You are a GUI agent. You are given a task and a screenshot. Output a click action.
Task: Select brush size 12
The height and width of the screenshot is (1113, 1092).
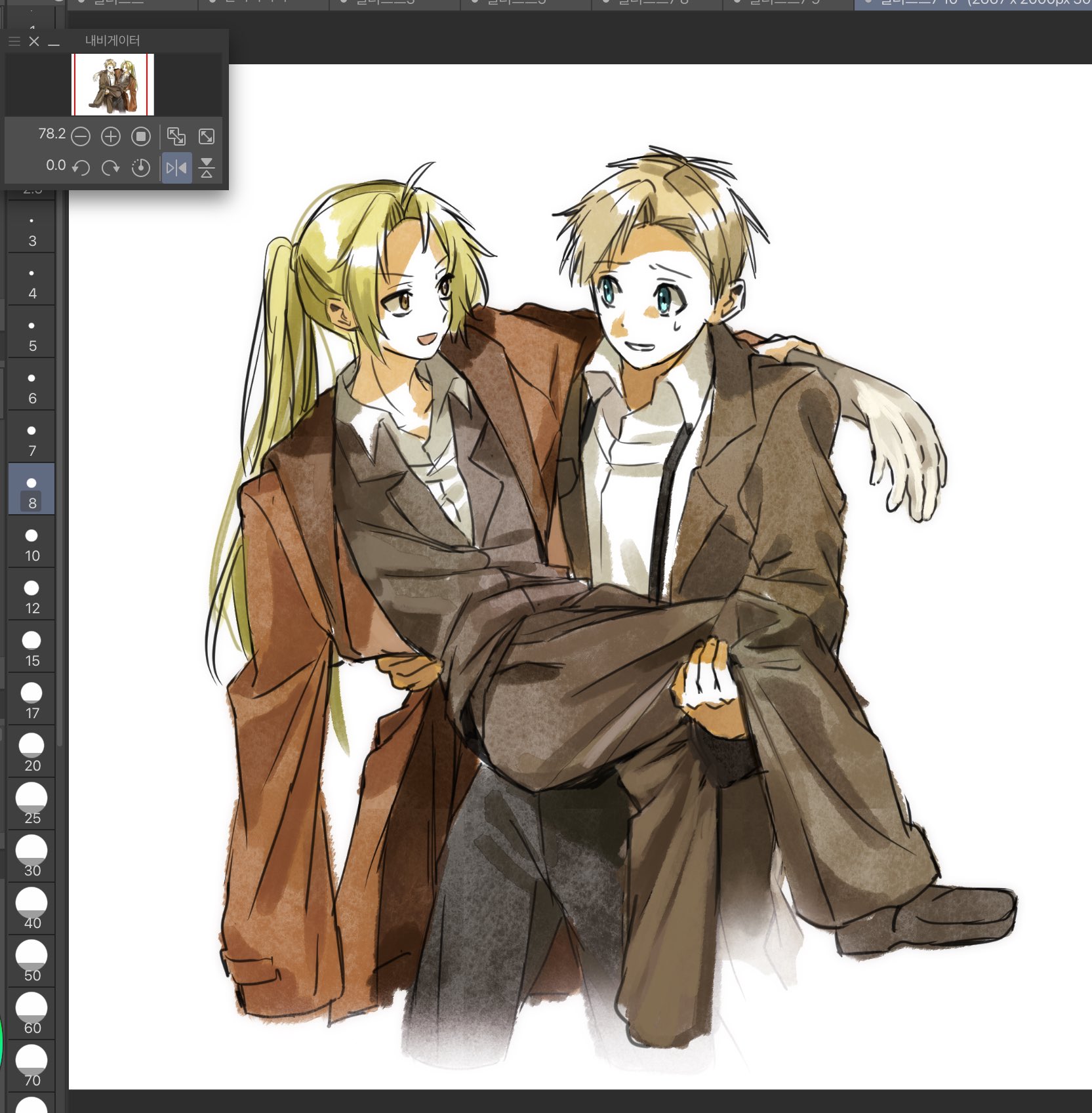tap(31, 594)
